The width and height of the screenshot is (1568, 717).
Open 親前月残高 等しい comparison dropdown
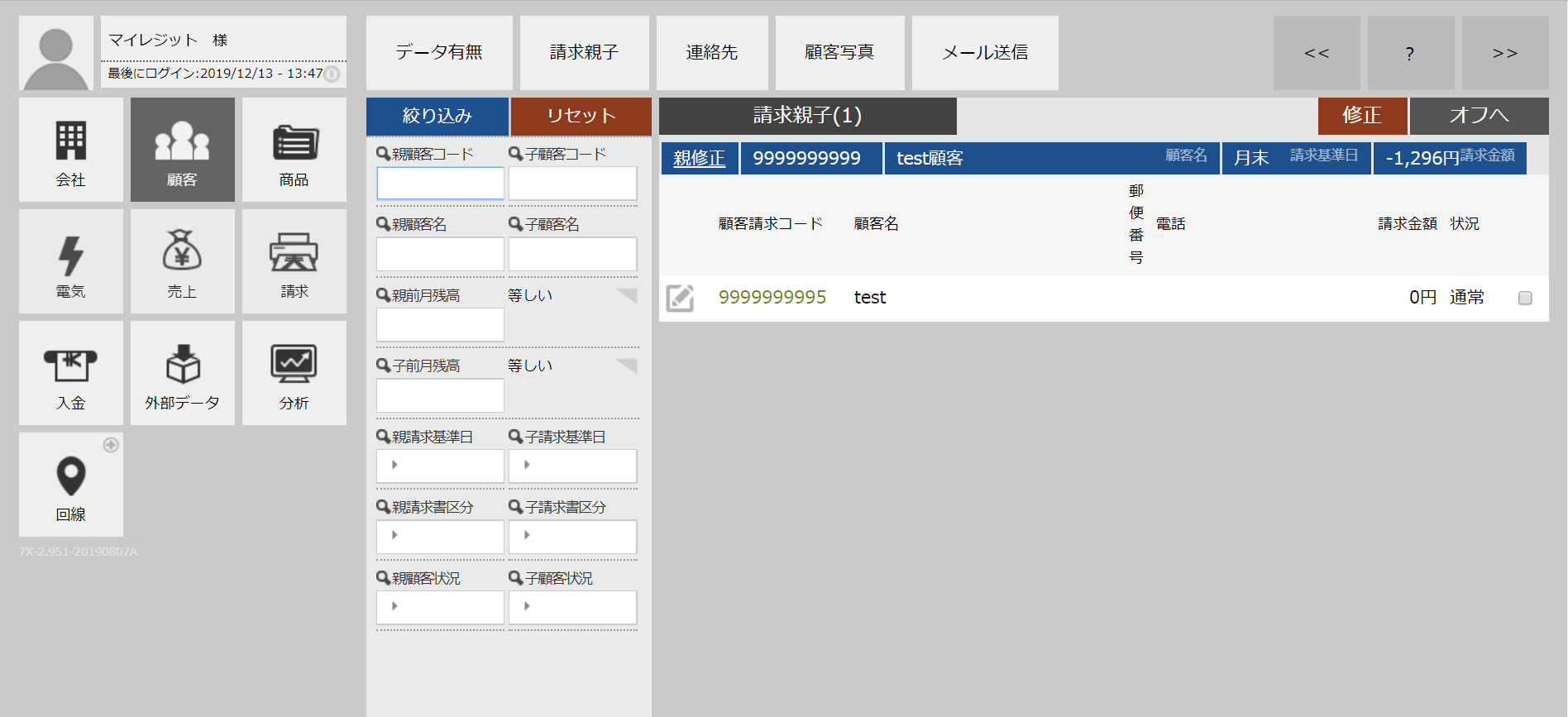click(572, 295)
